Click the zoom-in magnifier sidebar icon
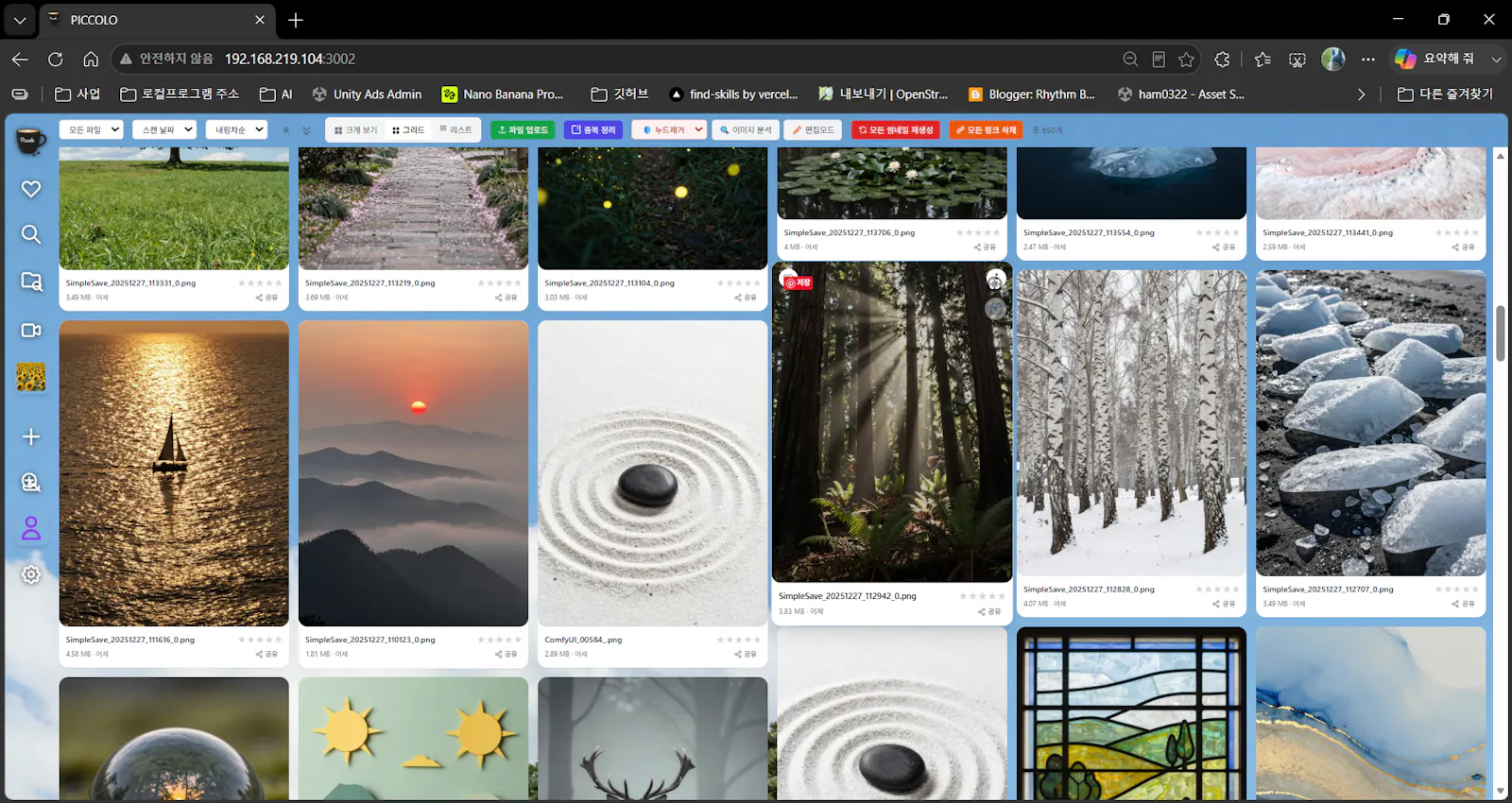 [31, 482]
